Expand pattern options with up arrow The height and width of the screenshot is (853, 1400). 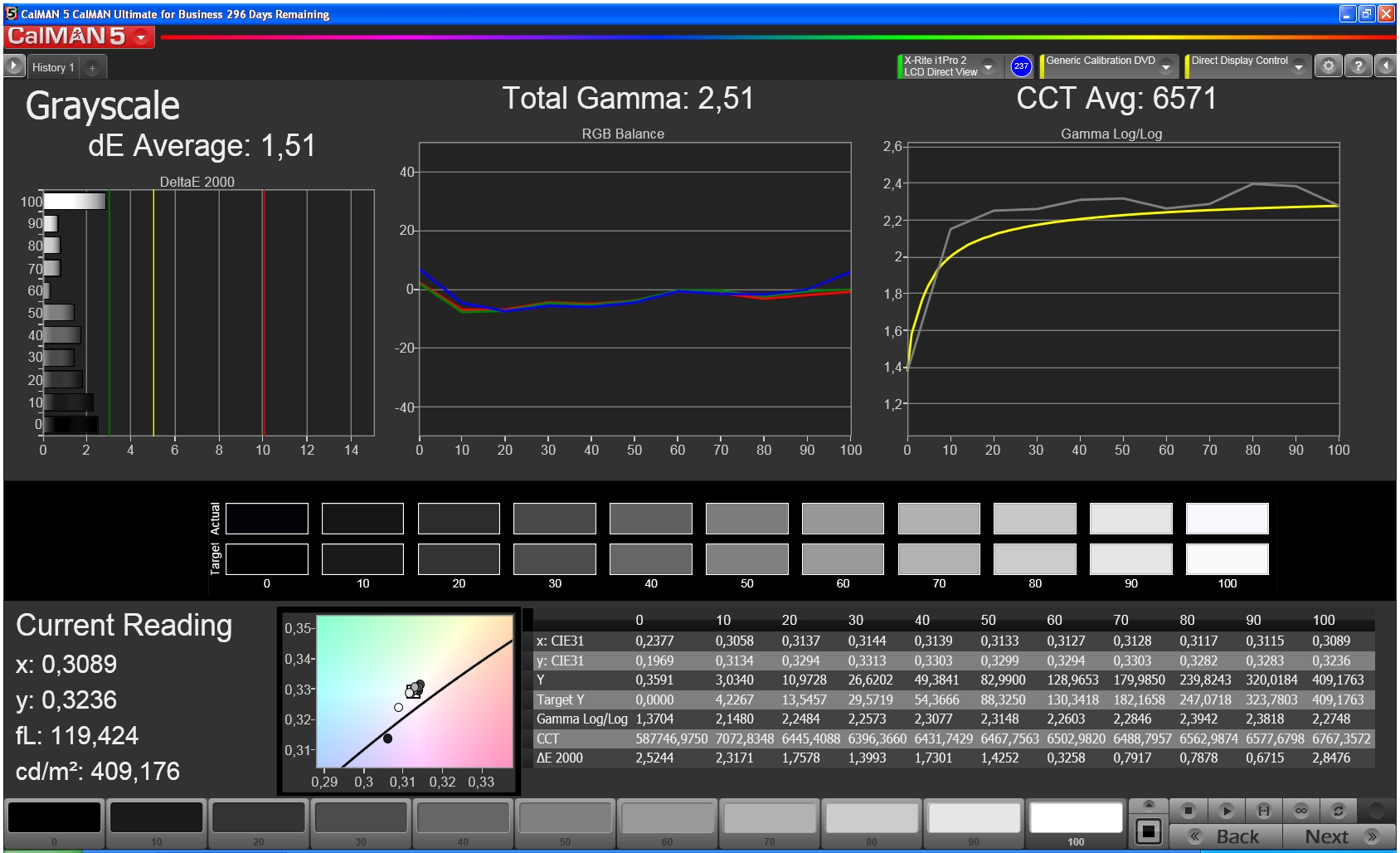tap(1149, 804)
